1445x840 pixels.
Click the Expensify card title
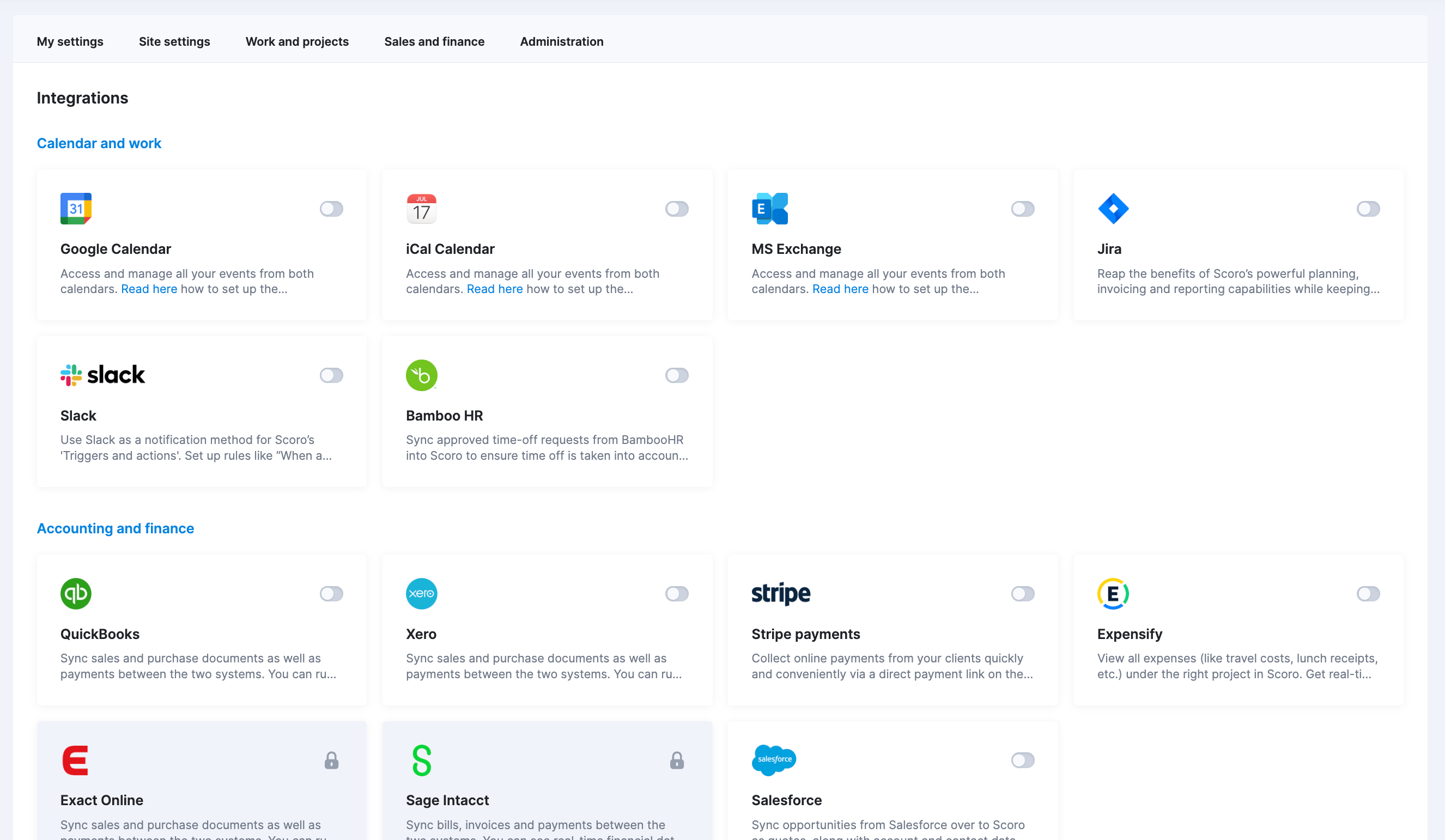tap(1130, 634)
